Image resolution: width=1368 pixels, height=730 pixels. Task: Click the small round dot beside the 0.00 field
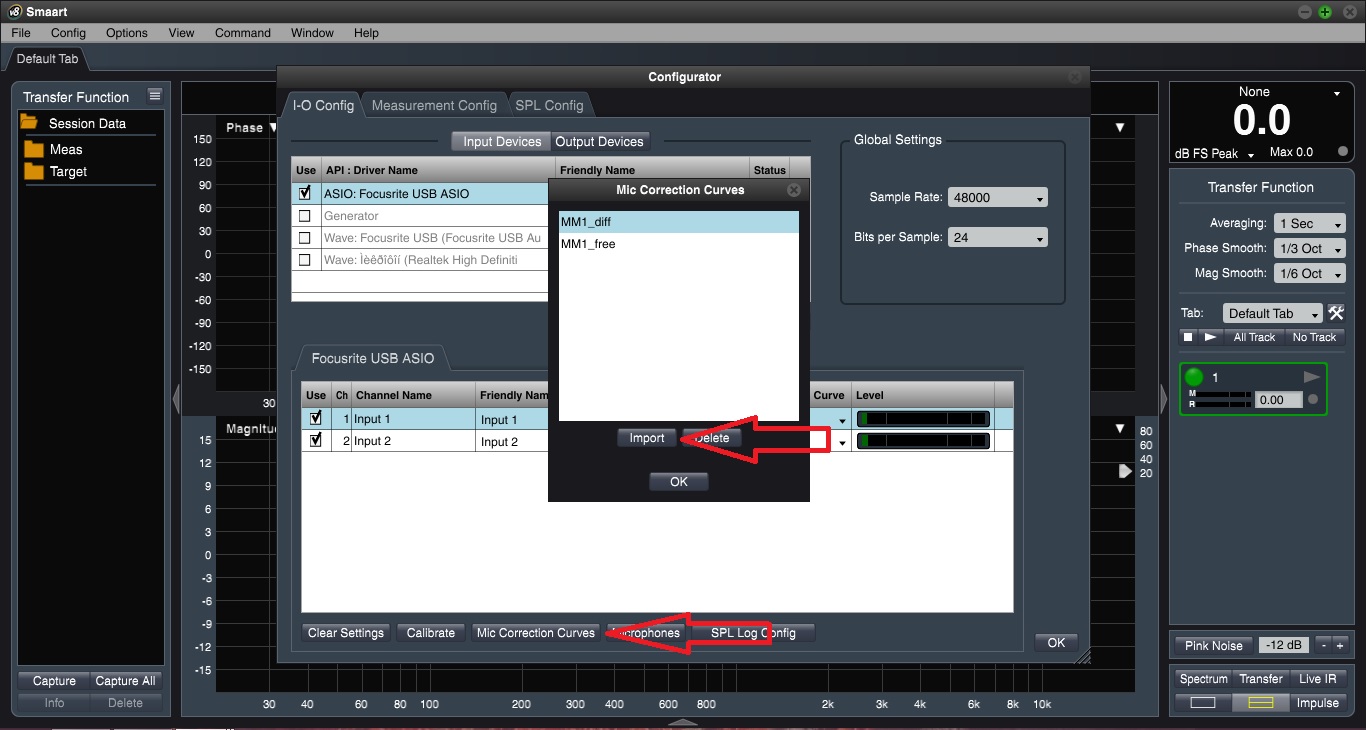[x=1313, y=400]
